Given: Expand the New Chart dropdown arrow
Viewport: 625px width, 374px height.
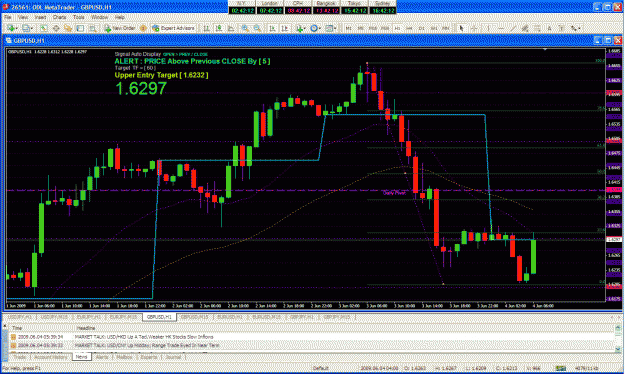Looking at the screenshot, I should click(17, 28).
